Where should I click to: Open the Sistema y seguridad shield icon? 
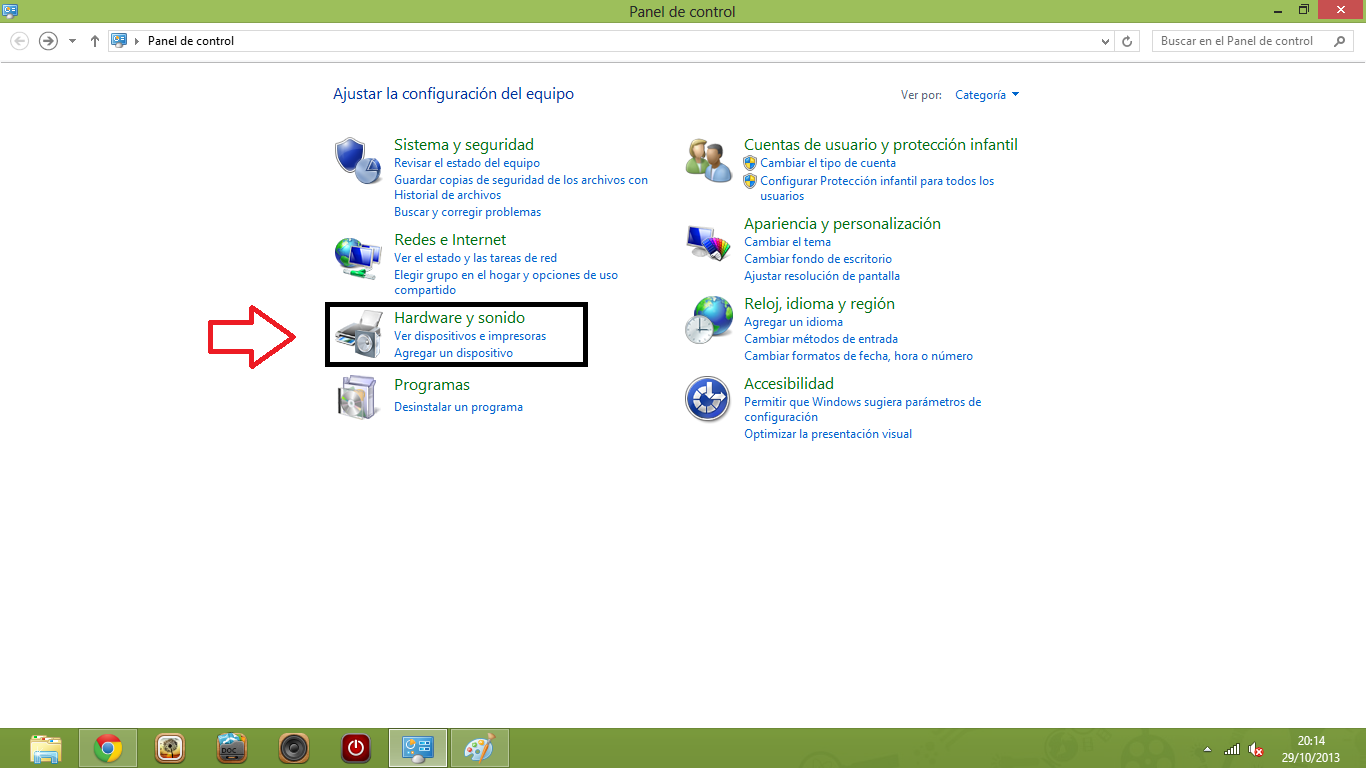pos(358,160)
